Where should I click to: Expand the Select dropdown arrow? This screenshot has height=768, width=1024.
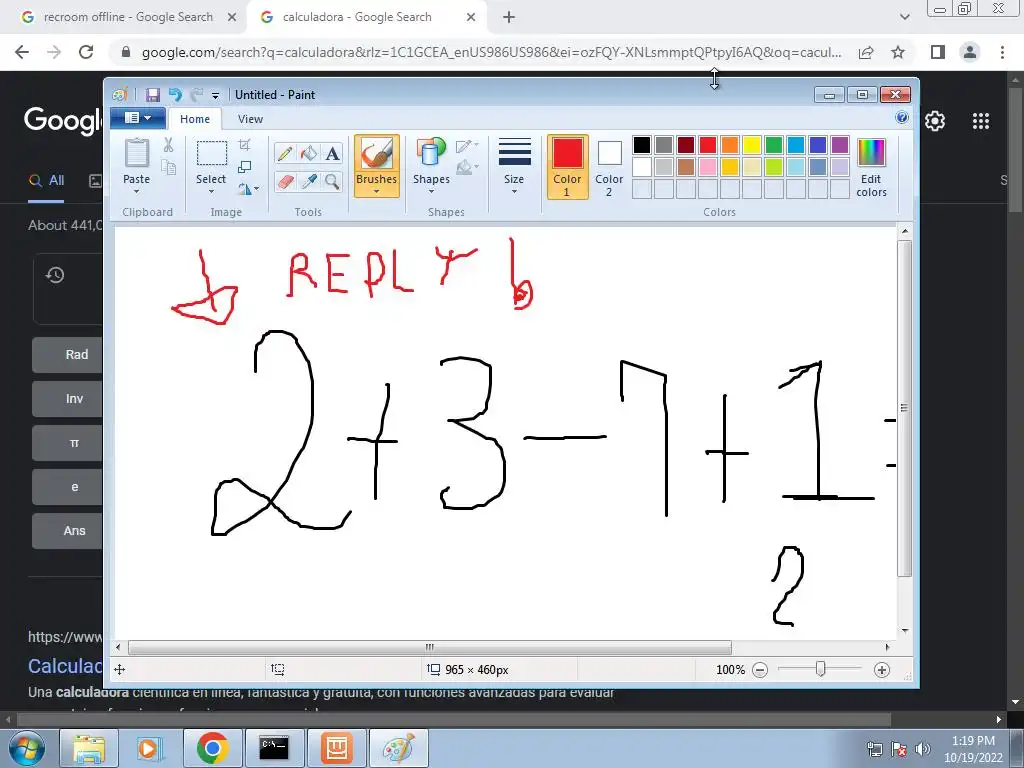click(212, 192)
